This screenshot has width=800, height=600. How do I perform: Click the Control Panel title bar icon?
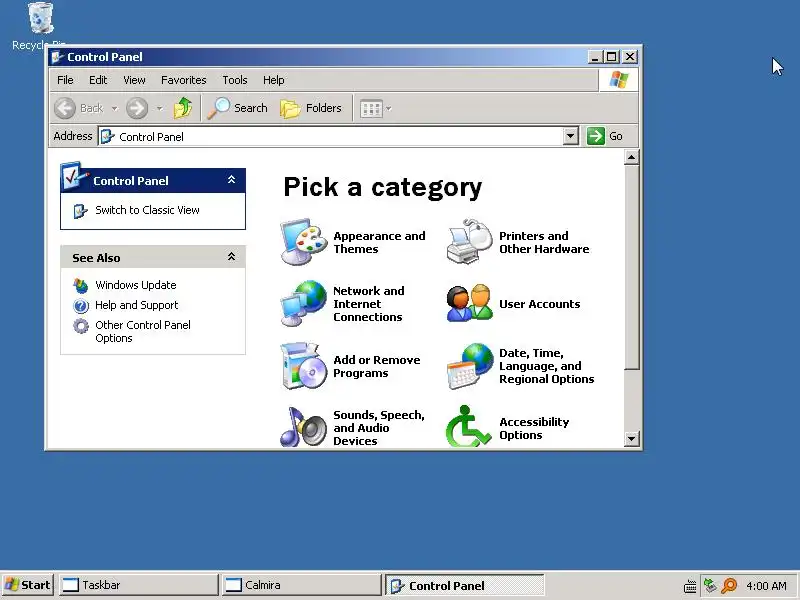click(58, 57)
